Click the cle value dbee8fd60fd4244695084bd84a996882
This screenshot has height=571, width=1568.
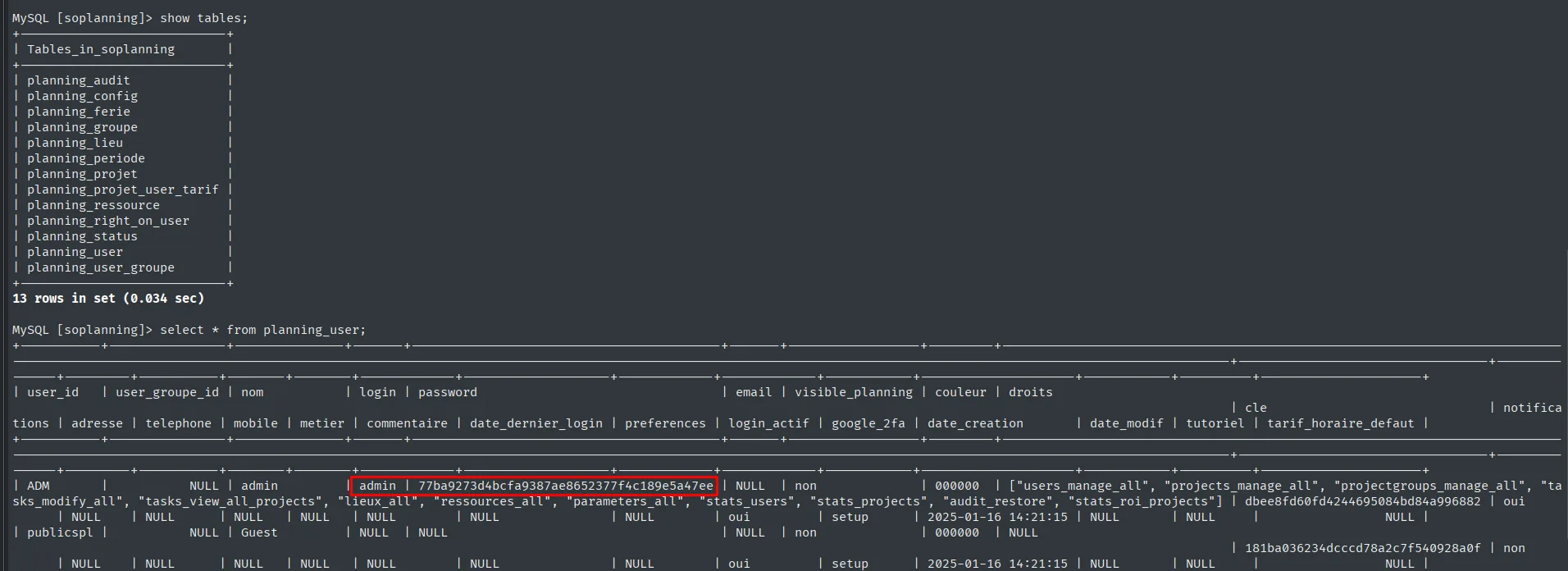pos(1363,501)
